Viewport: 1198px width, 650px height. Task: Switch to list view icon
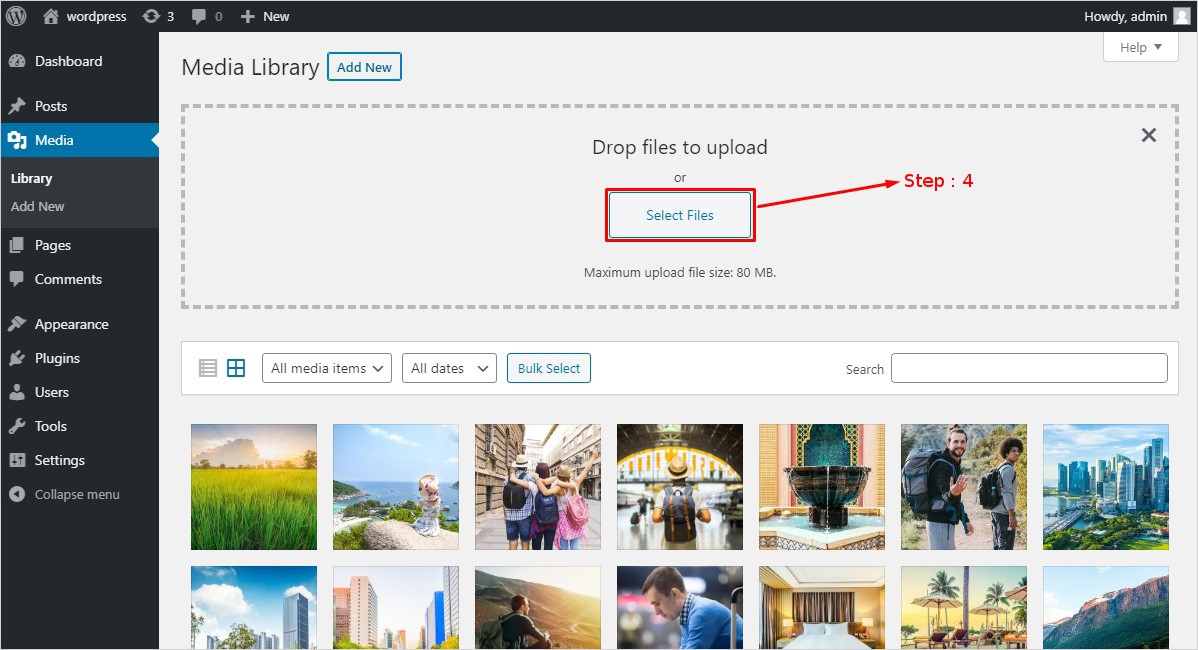(208, 368)
